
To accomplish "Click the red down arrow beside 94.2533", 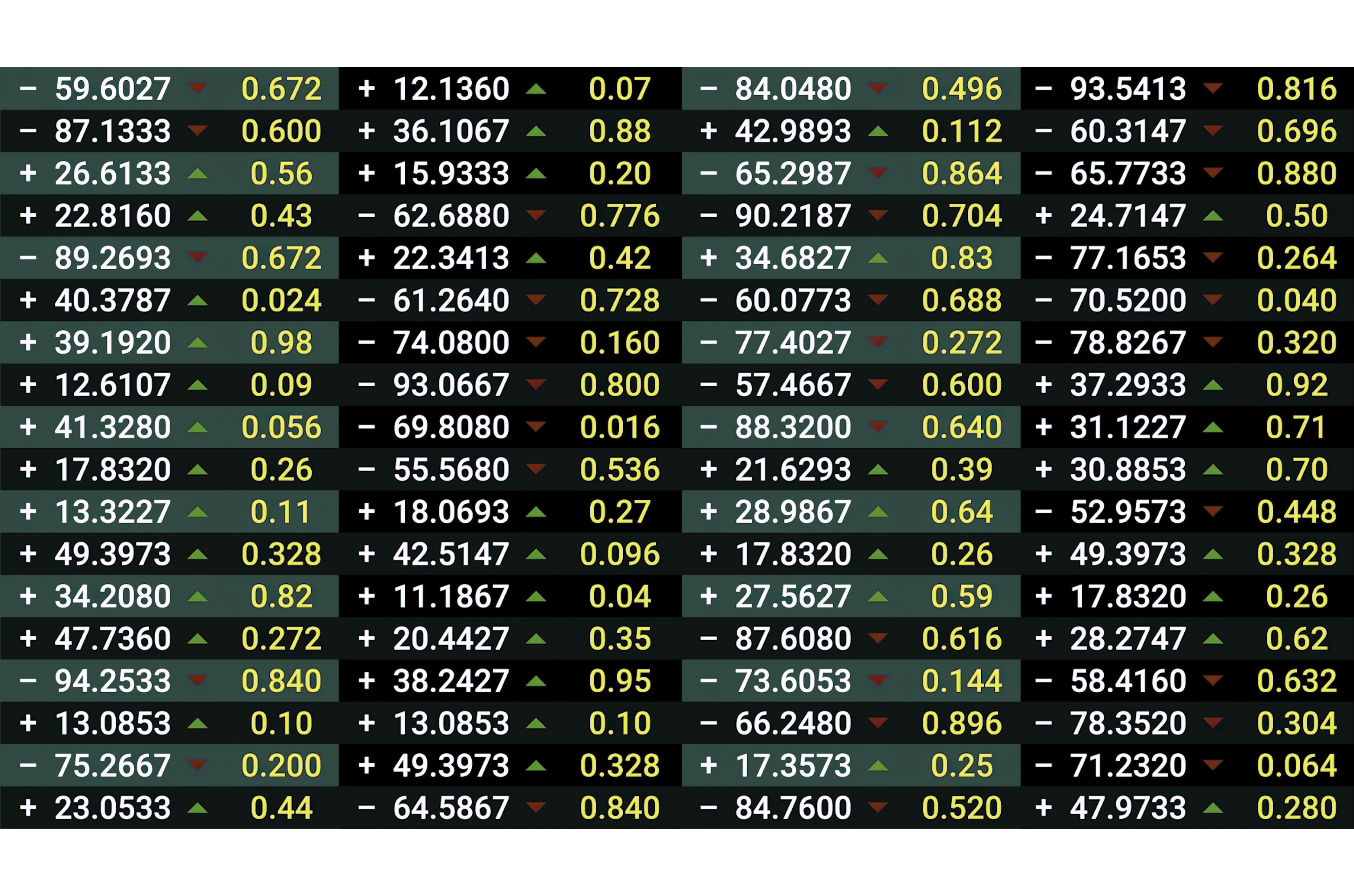I will click(197, 679).
